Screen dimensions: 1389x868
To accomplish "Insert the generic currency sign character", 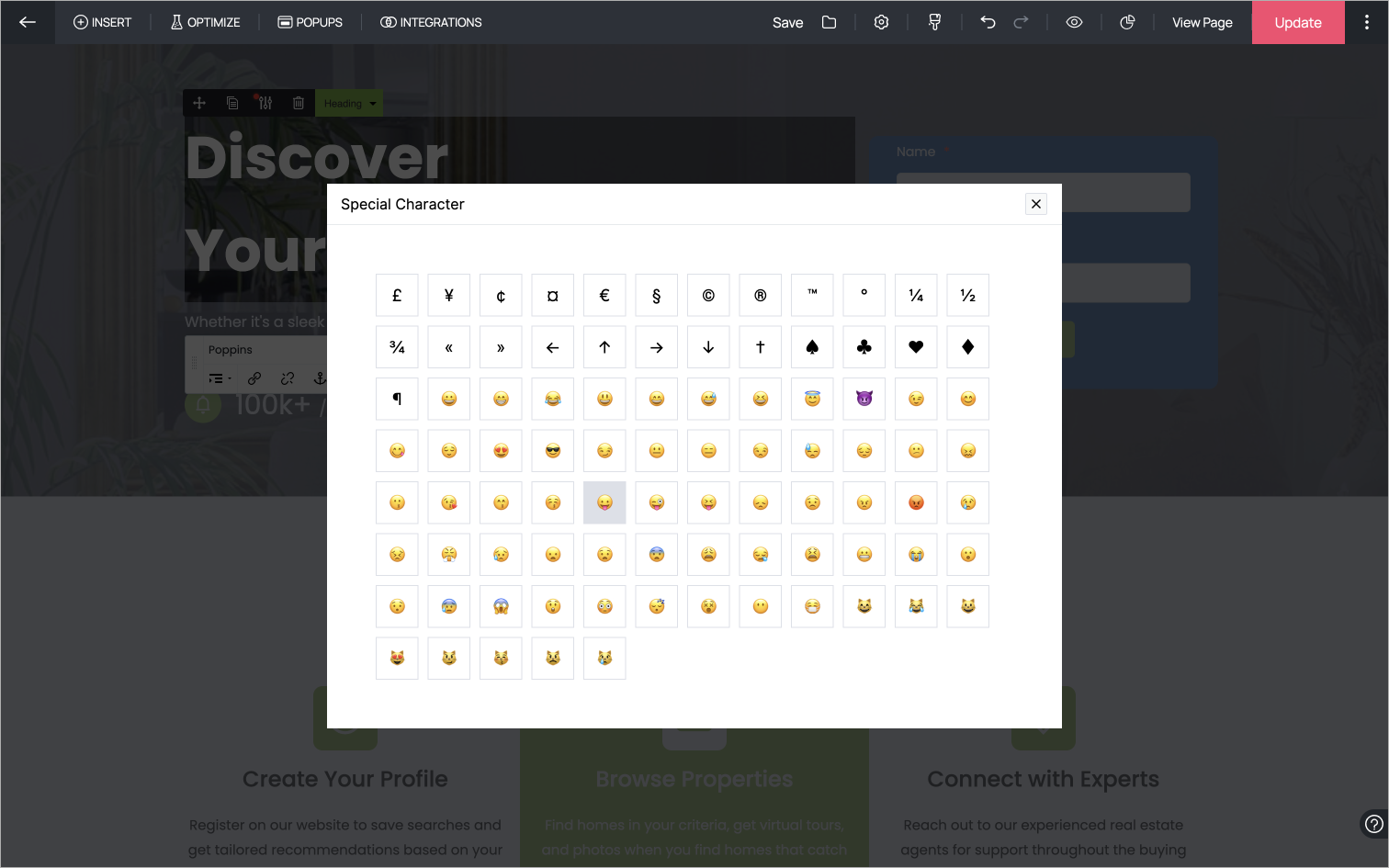I will click(x=553, y=296).
